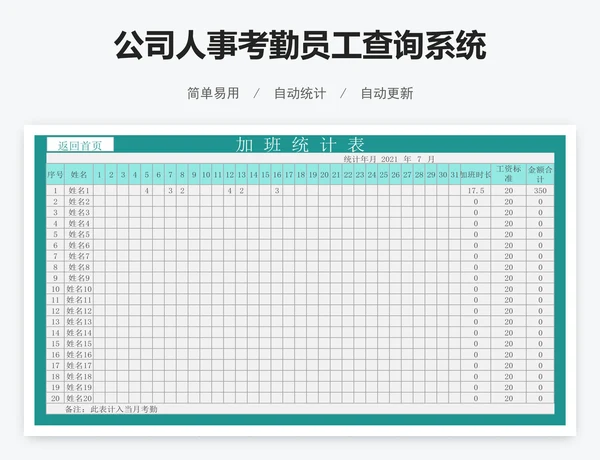Click day 31 column header

[454, 175]
